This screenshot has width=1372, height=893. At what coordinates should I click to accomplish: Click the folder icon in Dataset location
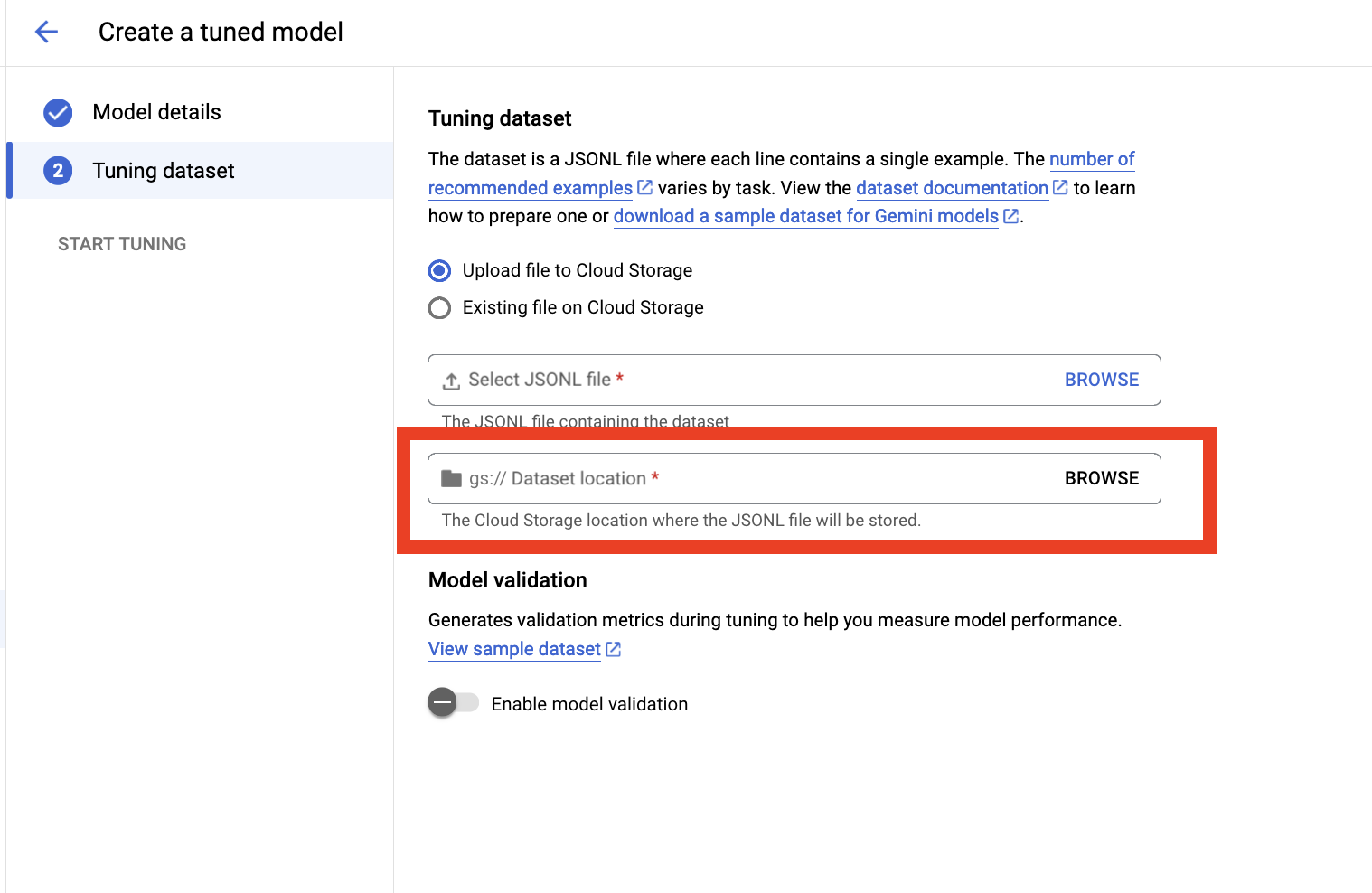click(451, 479)
